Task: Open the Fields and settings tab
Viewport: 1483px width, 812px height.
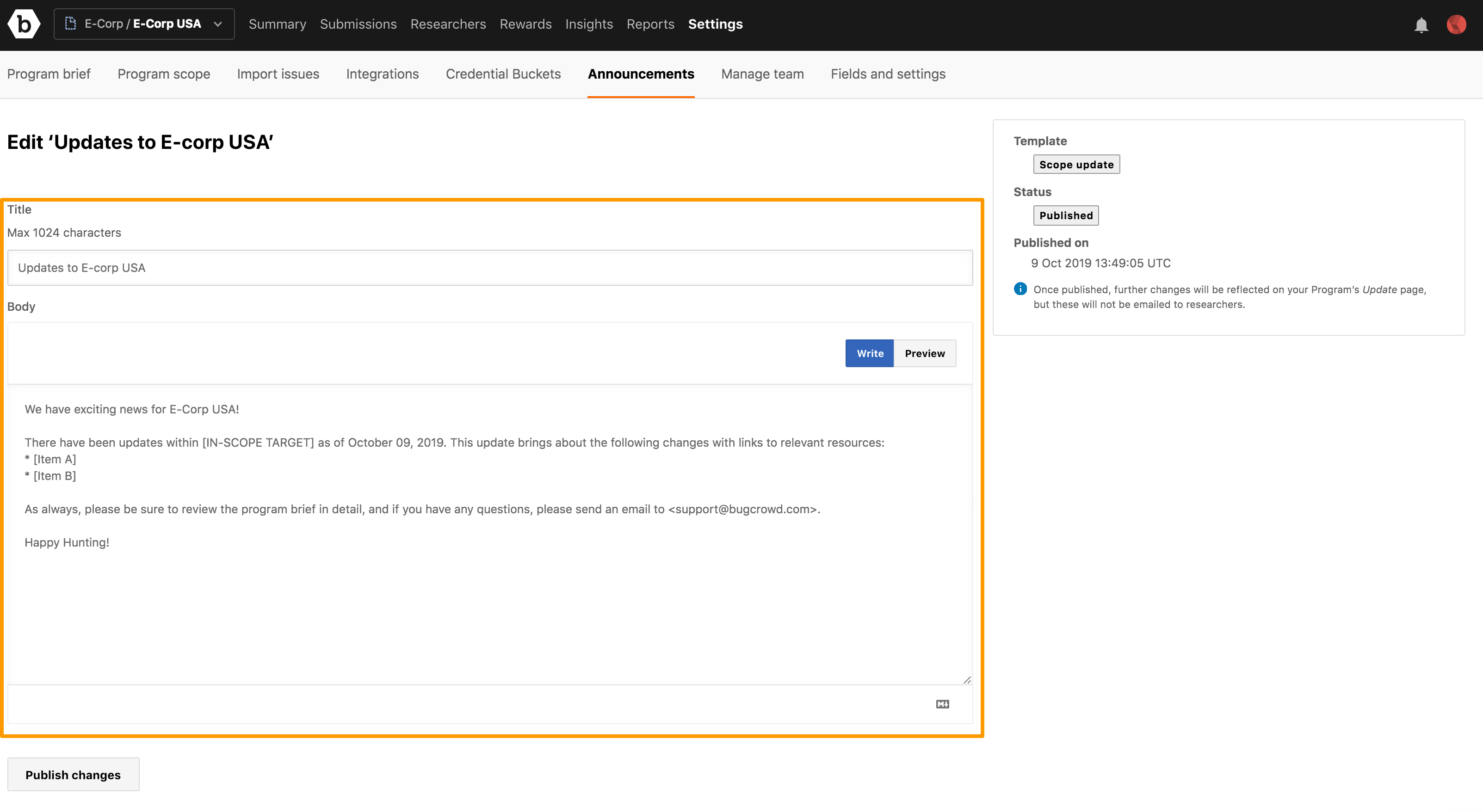Action: (888, 74)
